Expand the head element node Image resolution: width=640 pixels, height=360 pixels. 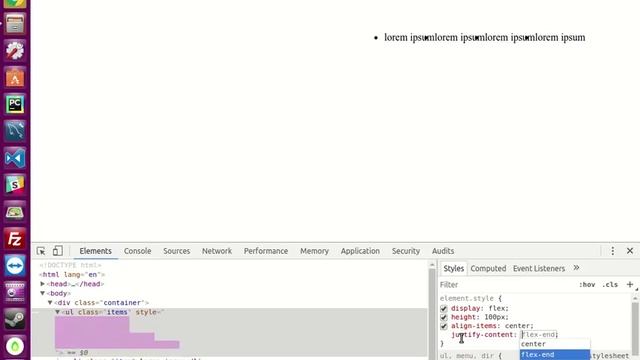[x=42, y=284]
